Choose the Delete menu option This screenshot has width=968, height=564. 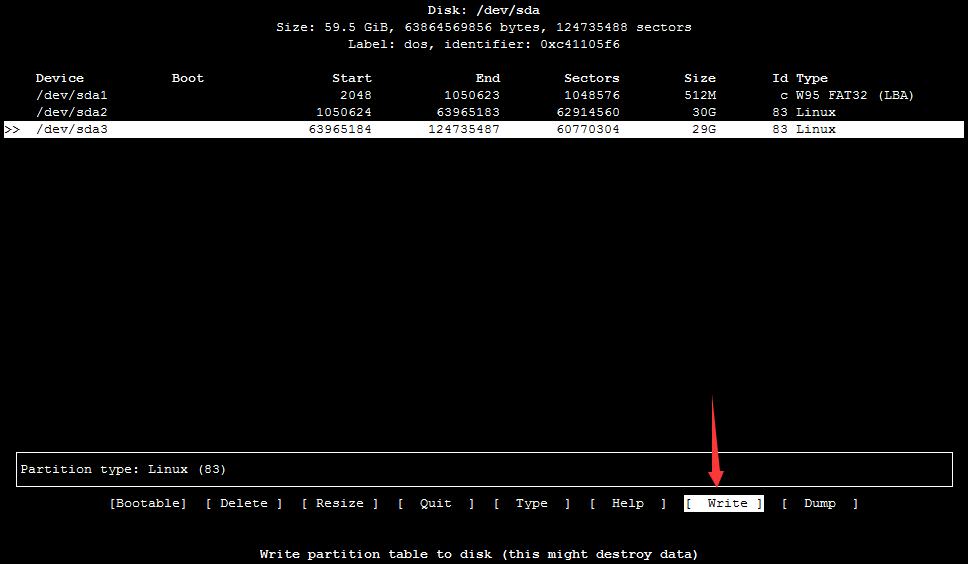tap(244, 503)
